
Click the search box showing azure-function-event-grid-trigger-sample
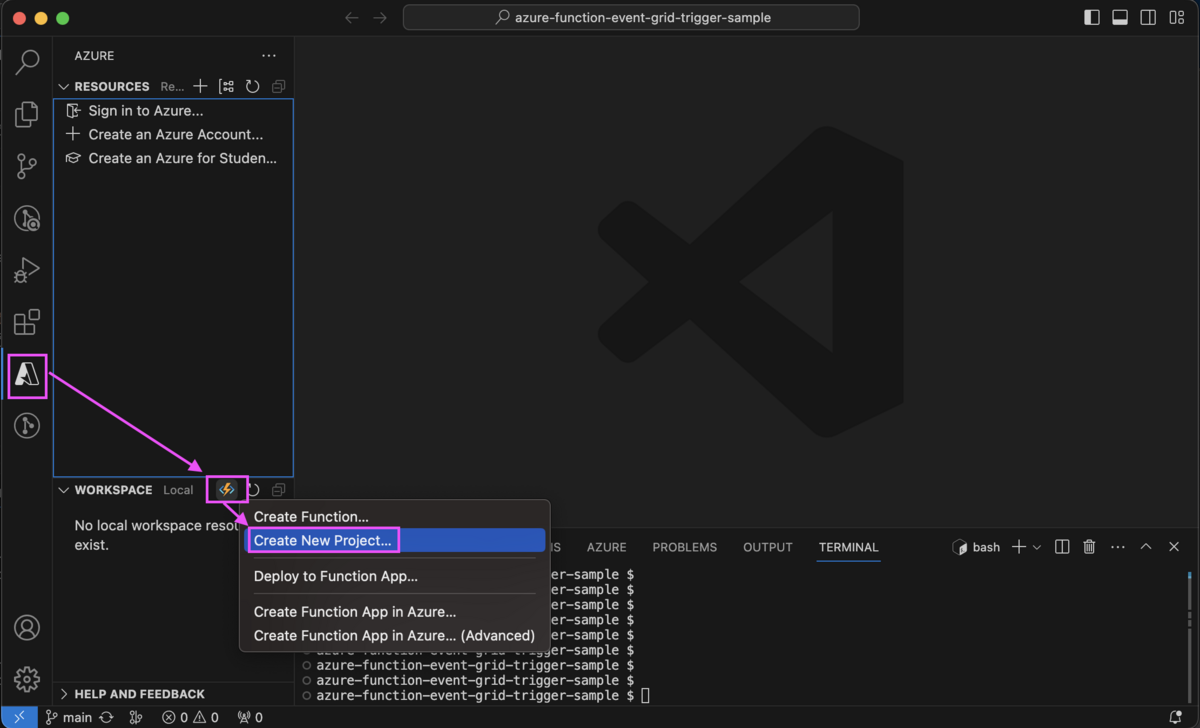tap(630, 17)
